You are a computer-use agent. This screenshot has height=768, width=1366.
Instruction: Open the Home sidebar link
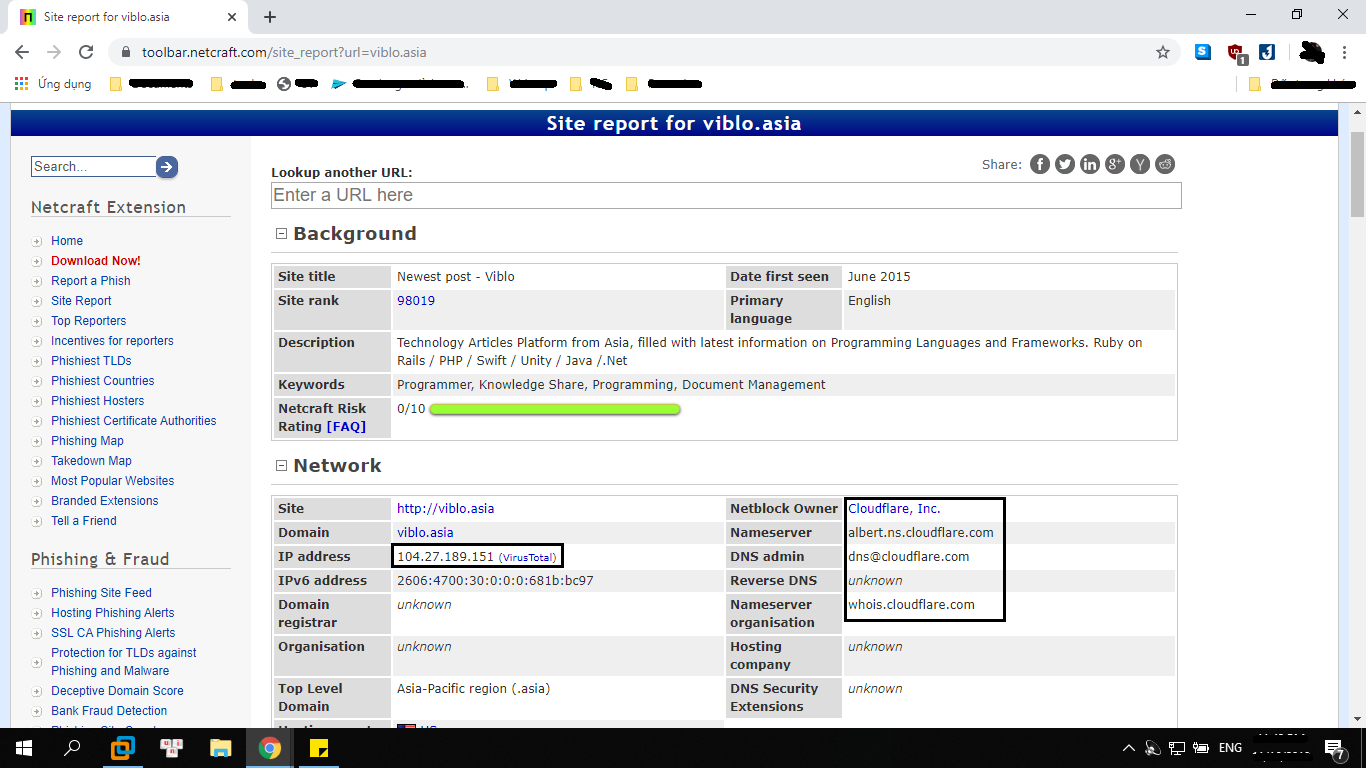point(67,241)
